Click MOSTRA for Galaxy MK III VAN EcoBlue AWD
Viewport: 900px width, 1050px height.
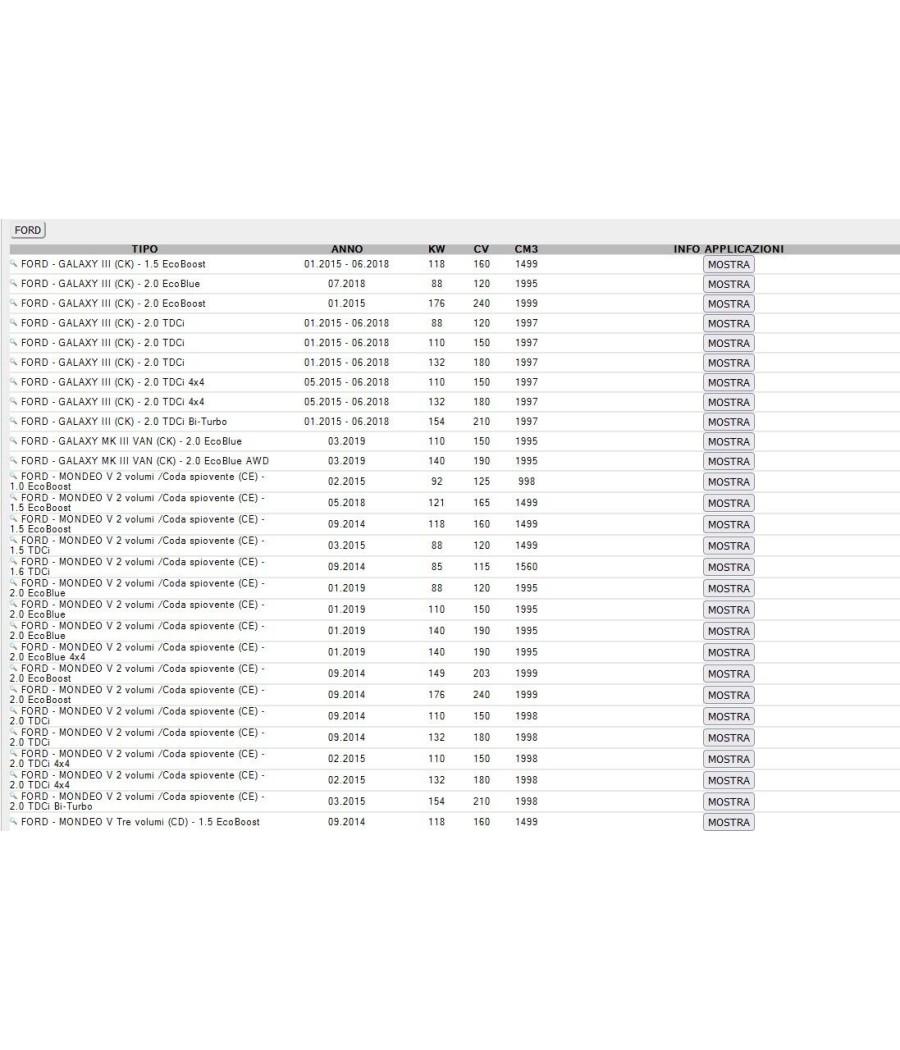729,461
